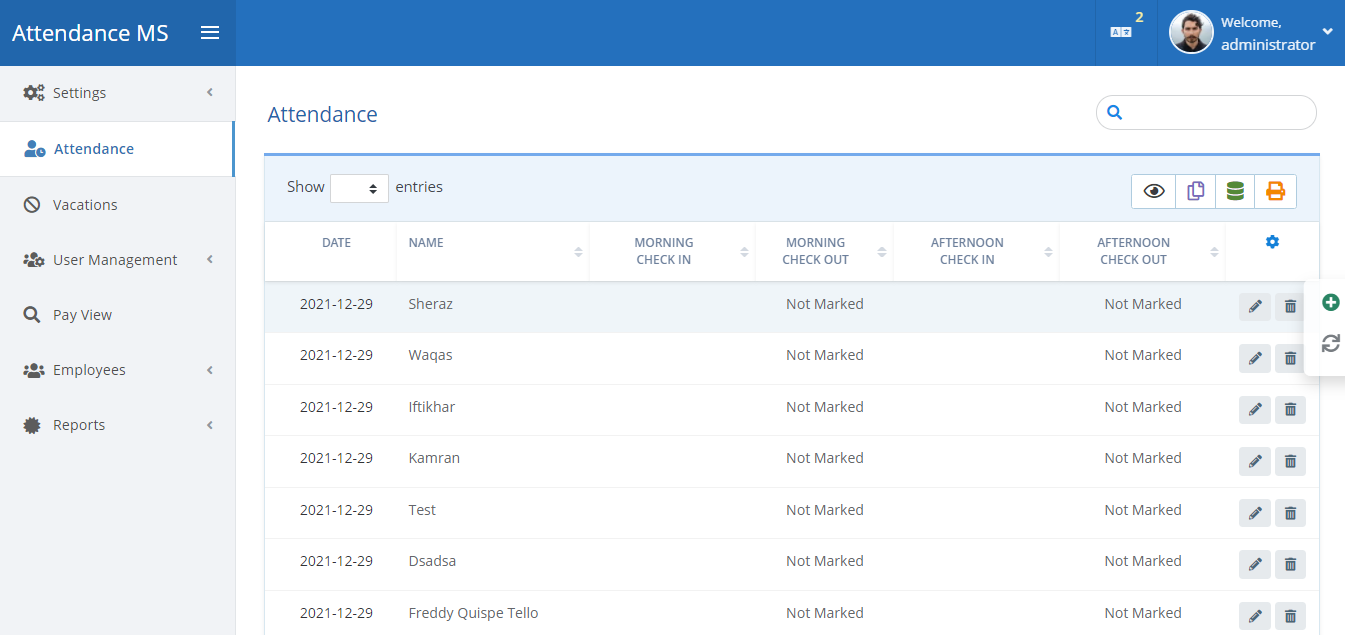Toggle column visibility eye icon

click(x=1154, y=191)
